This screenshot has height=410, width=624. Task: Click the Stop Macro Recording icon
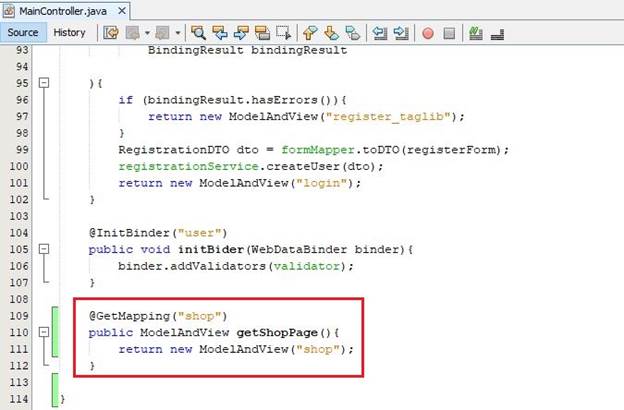tap(449, 33)
